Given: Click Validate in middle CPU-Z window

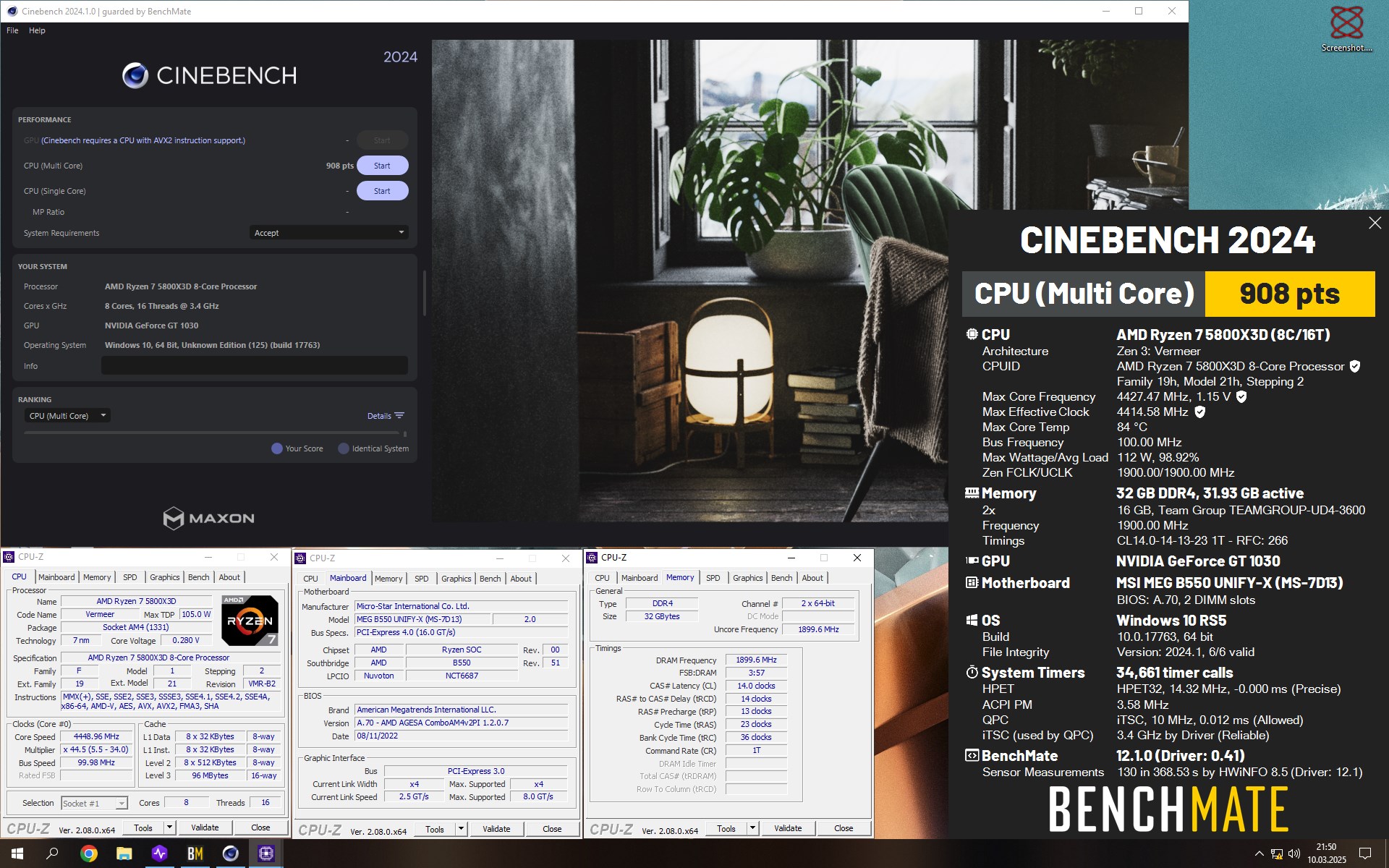Looking at the screenshot, I should [496, 829].
